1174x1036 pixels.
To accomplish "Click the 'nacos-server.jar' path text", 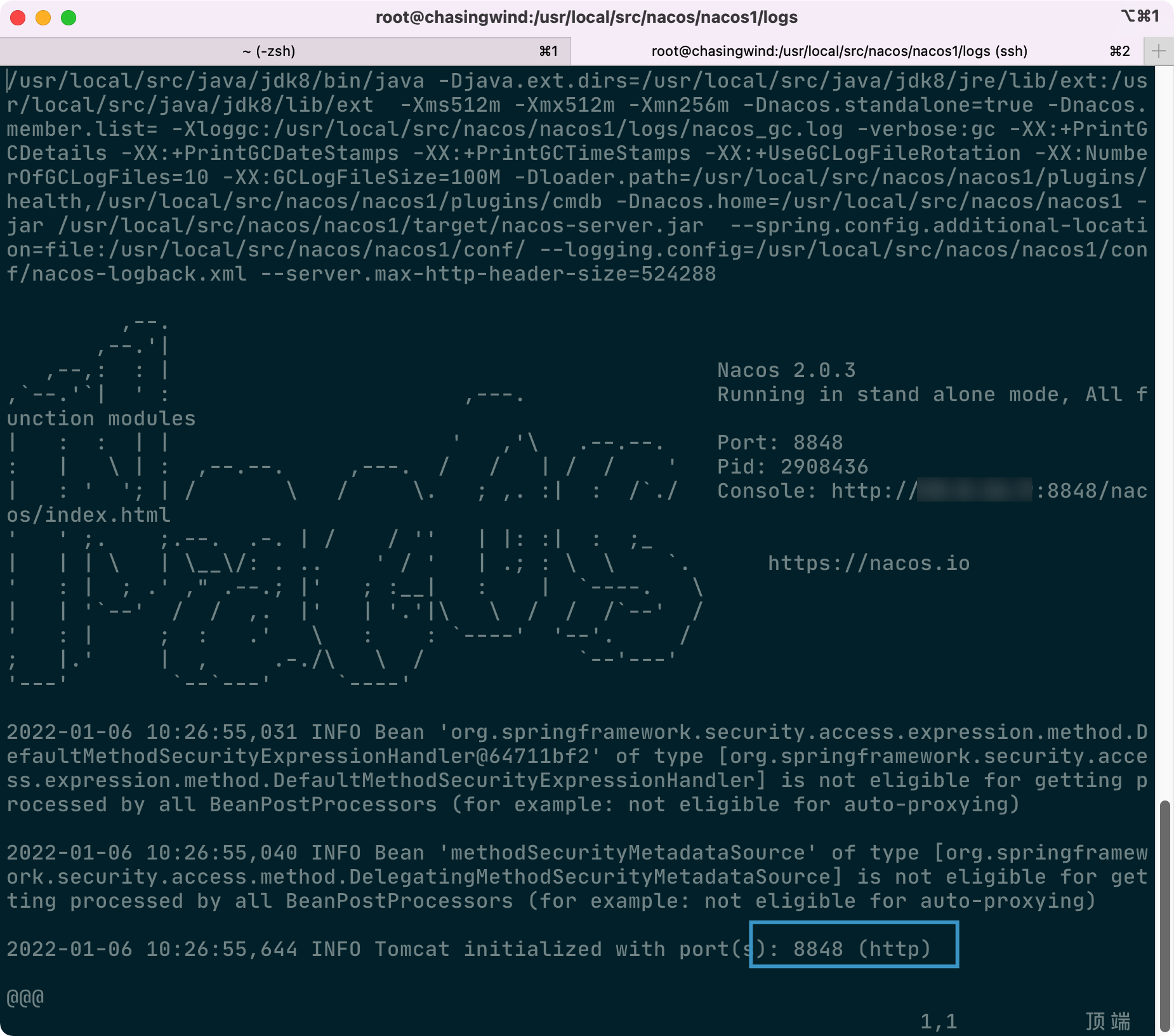I will pyautogui.click(x=602, y=225).
